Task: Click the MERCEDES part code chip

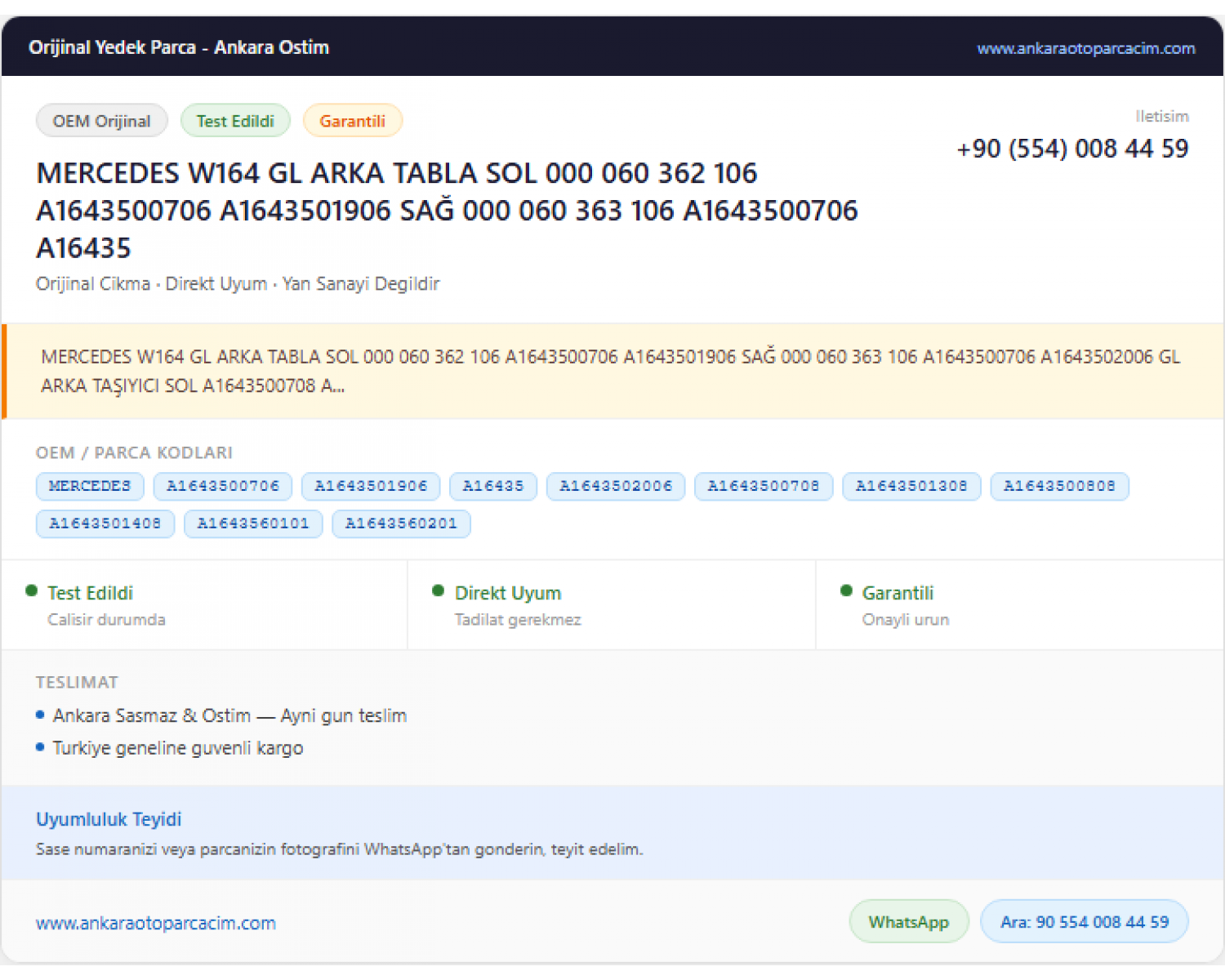Action: coord(90,486)
